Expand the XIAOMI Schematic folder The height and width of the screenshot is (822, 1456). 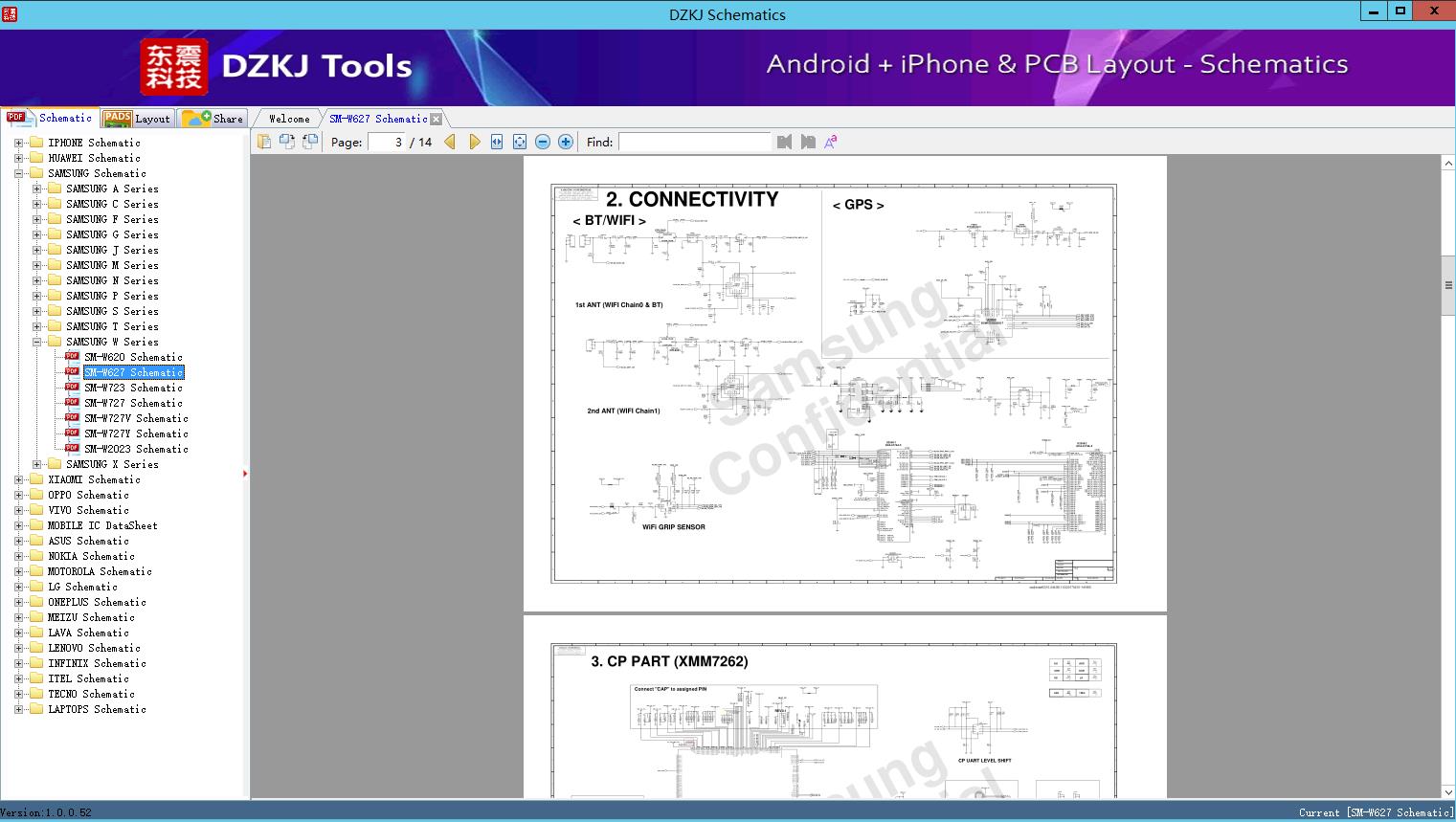[18, 479]
